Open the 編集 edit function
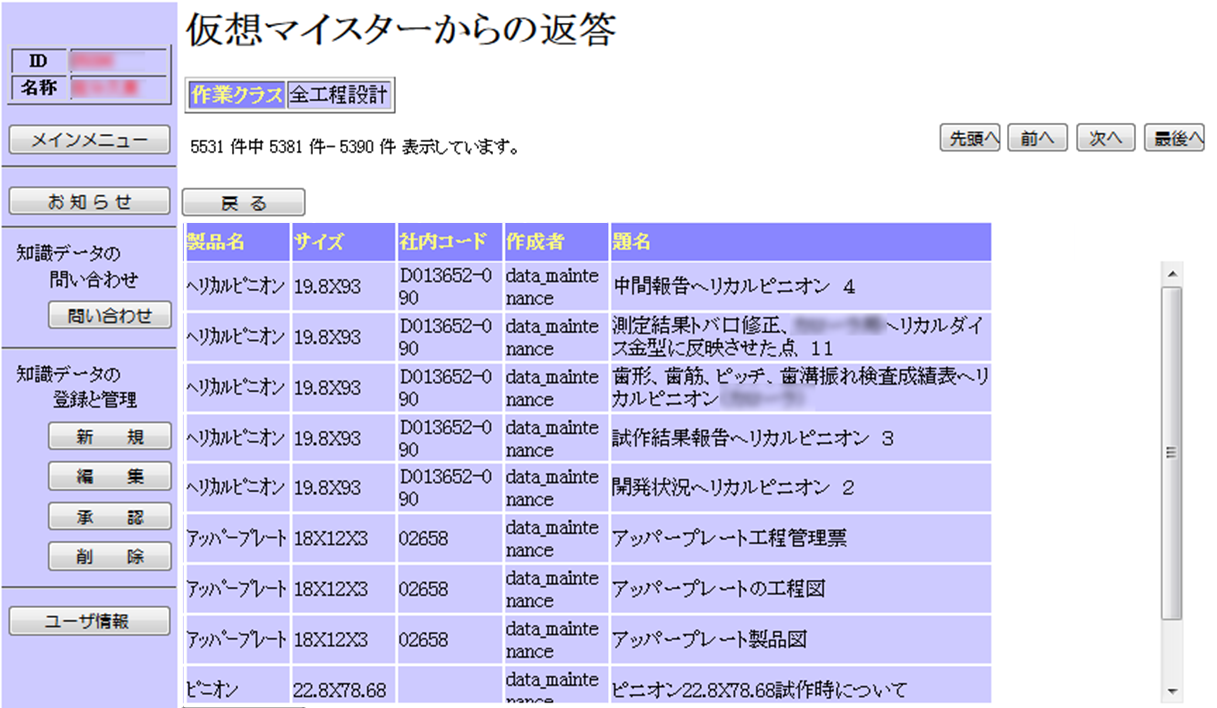Image resolution: width=1217 pixels, height=708 pixels. pos(110,477)
